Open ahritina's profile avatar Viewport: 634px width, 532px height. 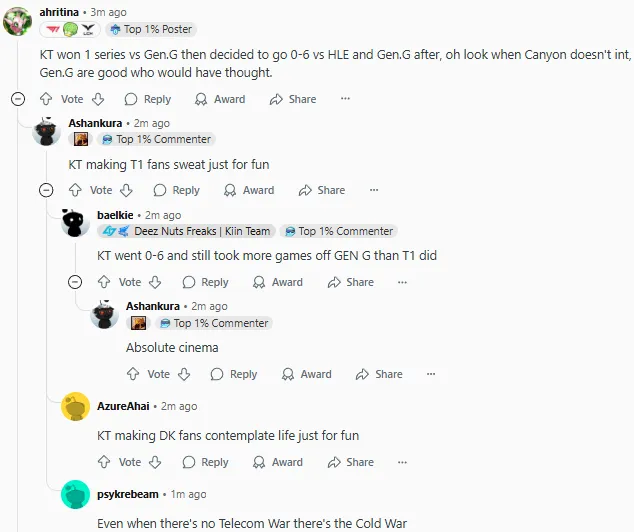pyautogui.click(x=17, y=21)
